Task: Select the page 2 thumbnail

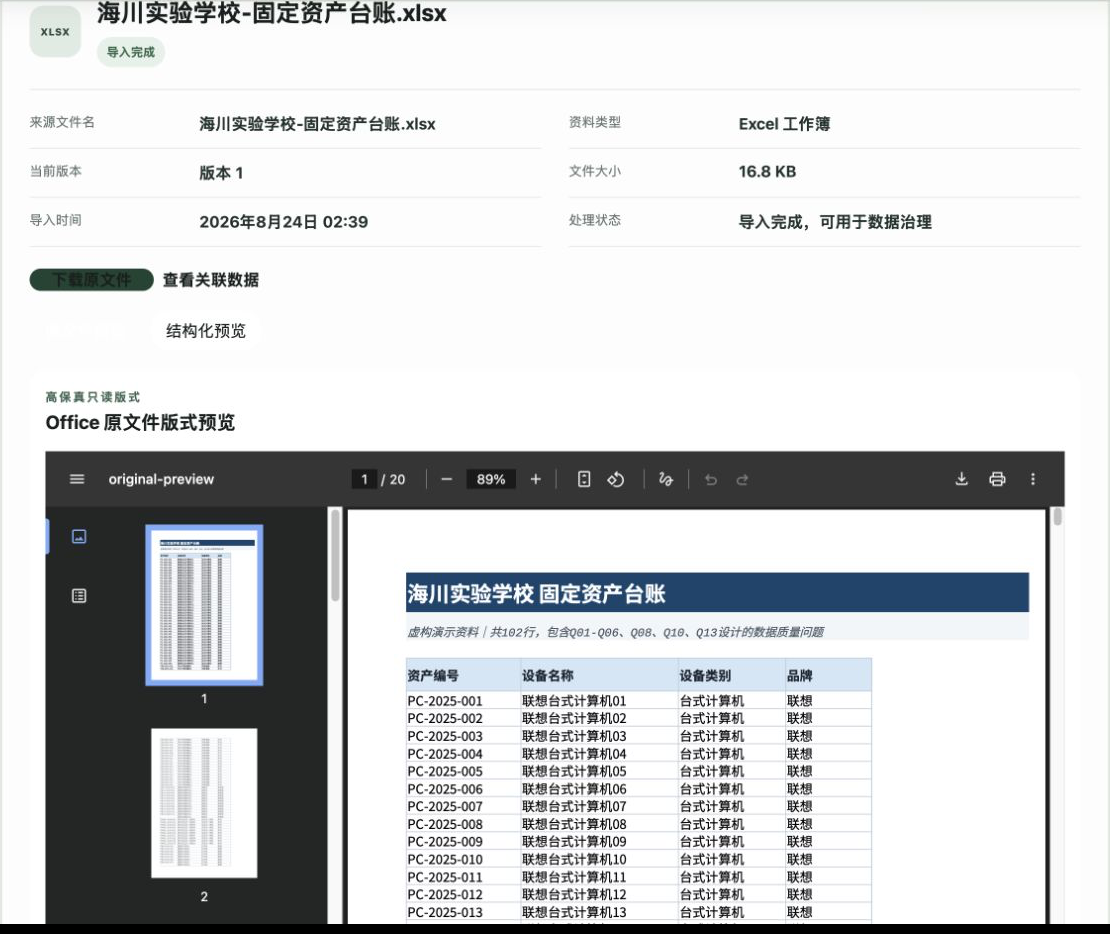Action: 204,803
